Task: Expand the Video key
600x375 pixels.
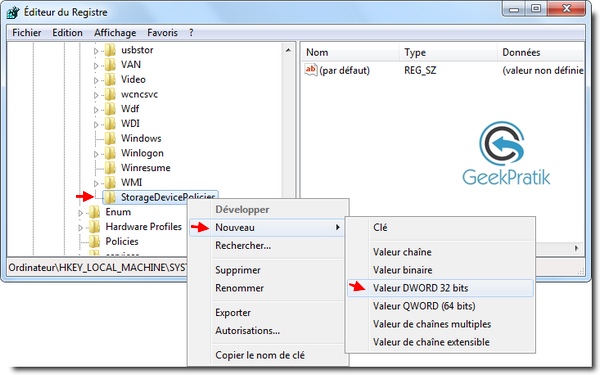Action: [96, 80]
